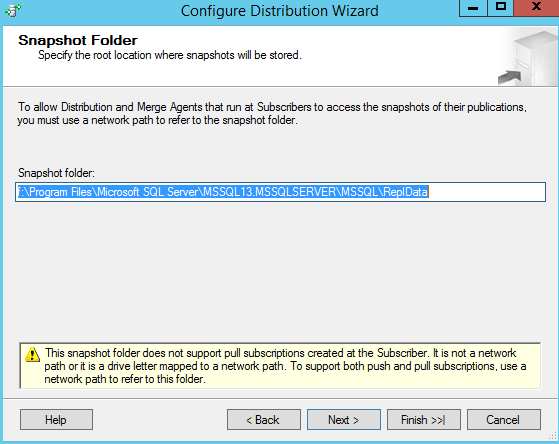Click the wizard icon in the title bar
559x444 pixels.
point(13,10)
